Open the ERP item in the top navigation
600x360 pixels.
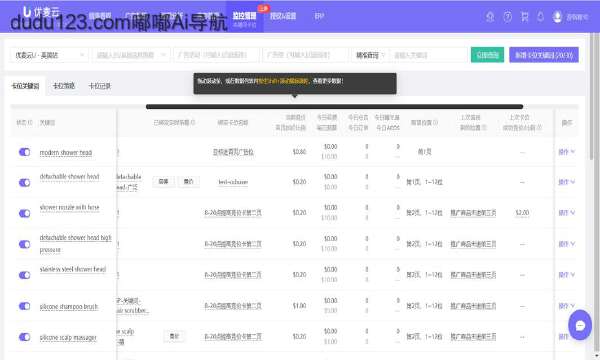[x=319, y=16]
